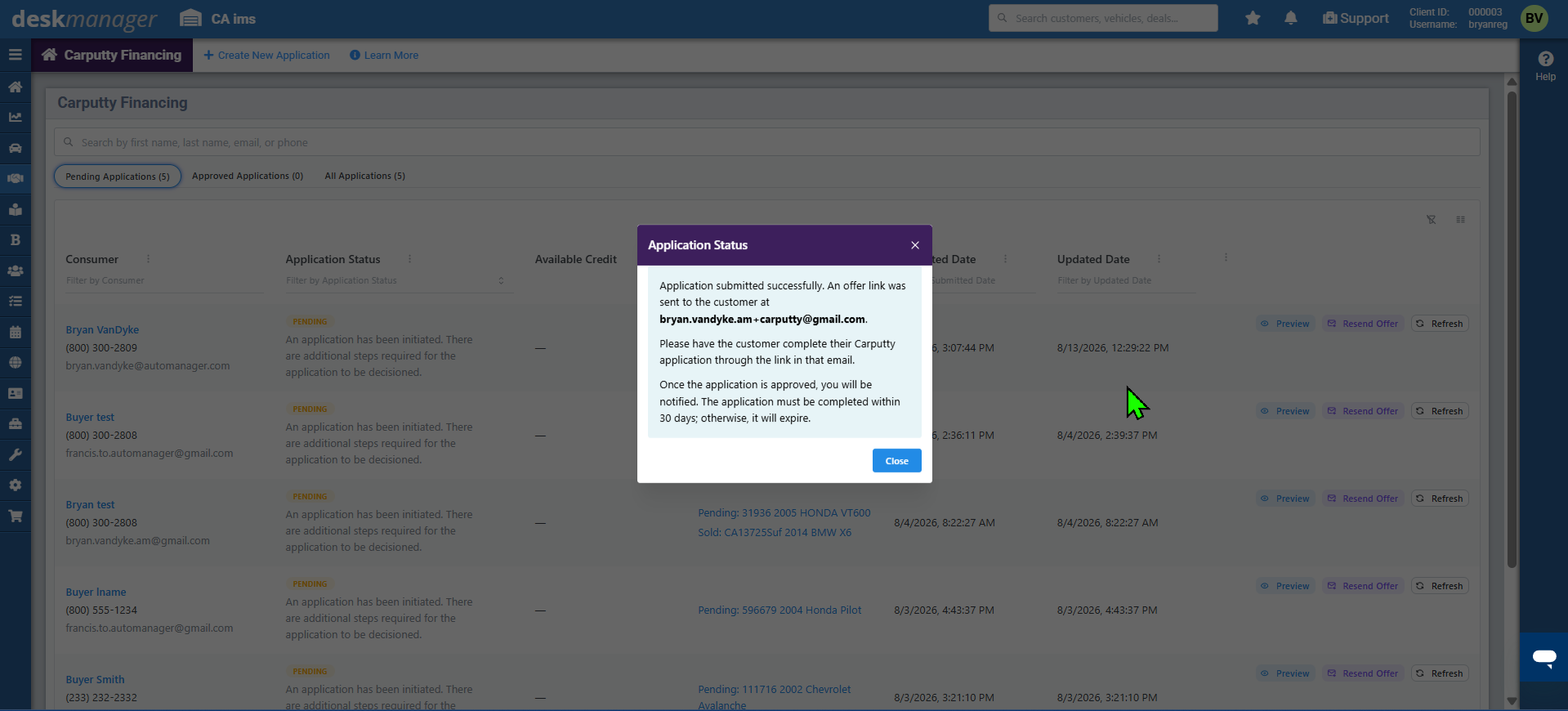1568x711 pixels.
Task: Select the Pending Applications (5) tab
Action: 118,177
